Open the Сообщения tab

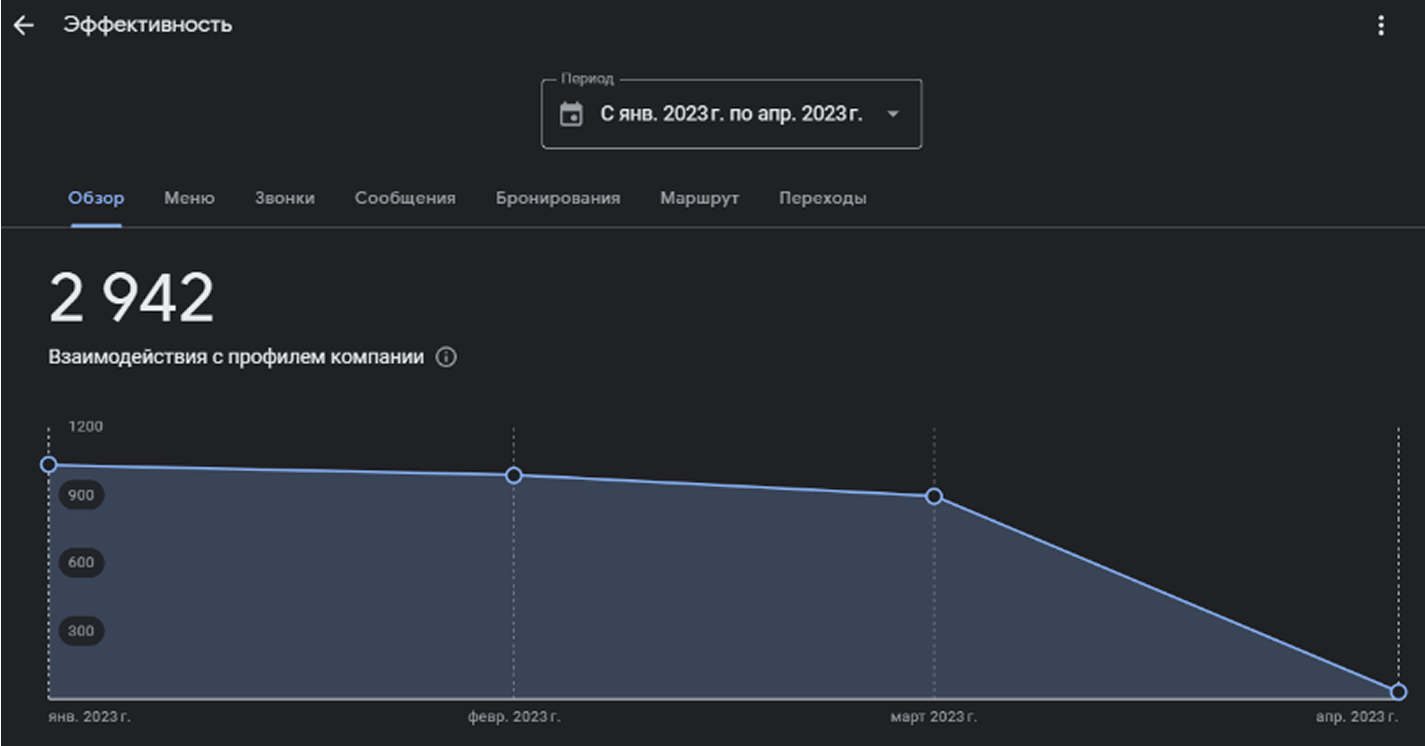[x=404, y=198]
